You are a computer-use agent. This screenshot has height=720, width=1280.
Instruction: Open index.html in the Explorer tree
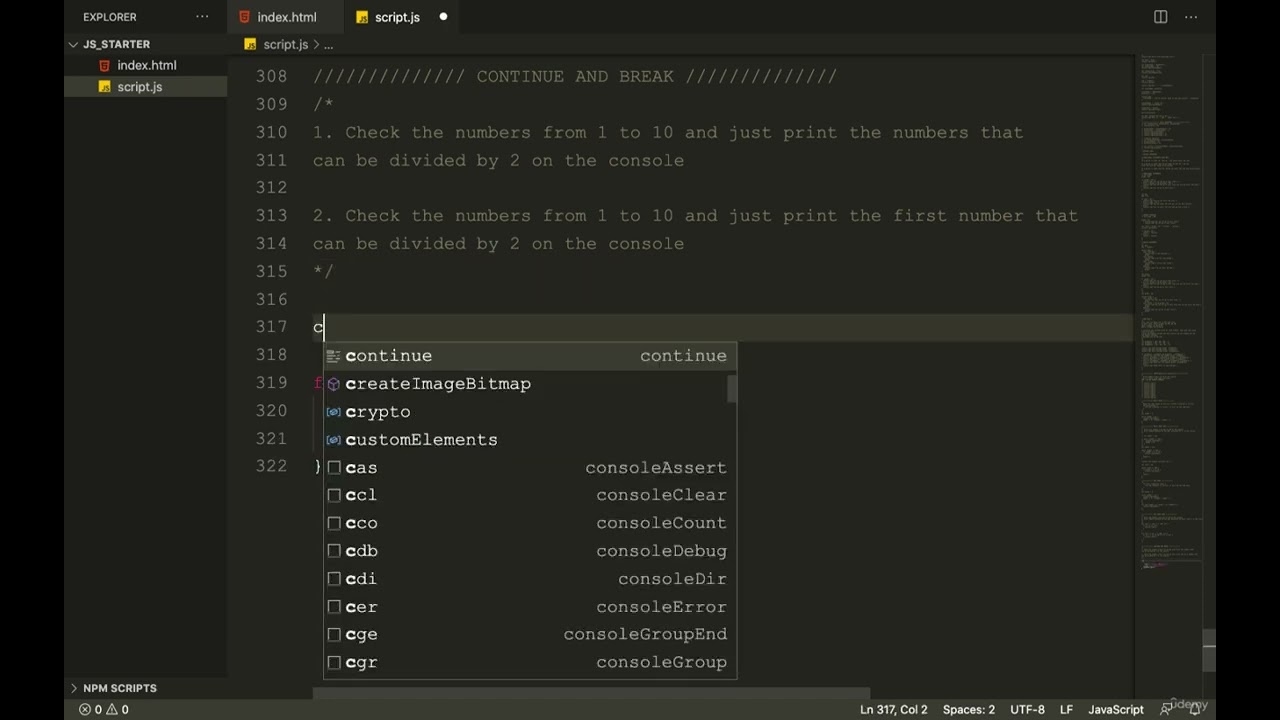tap(146, 65)
